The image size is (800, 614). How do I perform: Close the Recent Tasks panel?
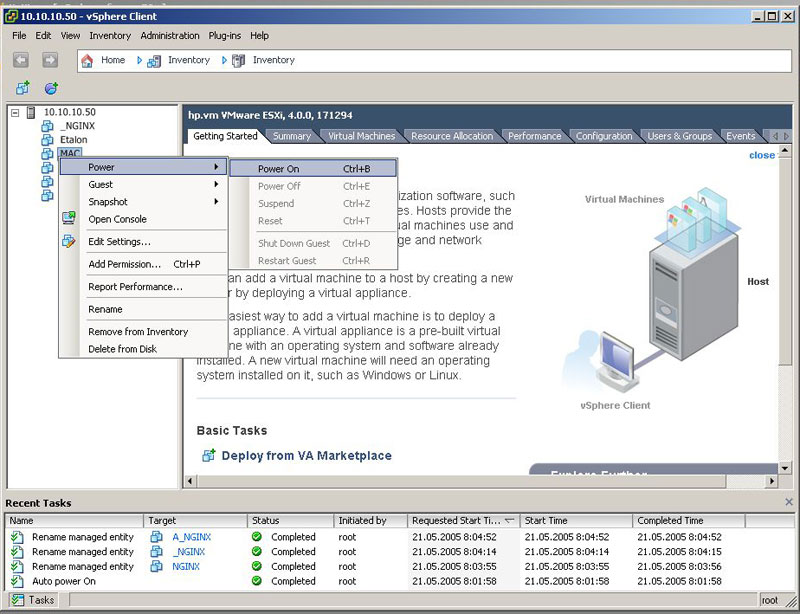click(x=789, y=502)
